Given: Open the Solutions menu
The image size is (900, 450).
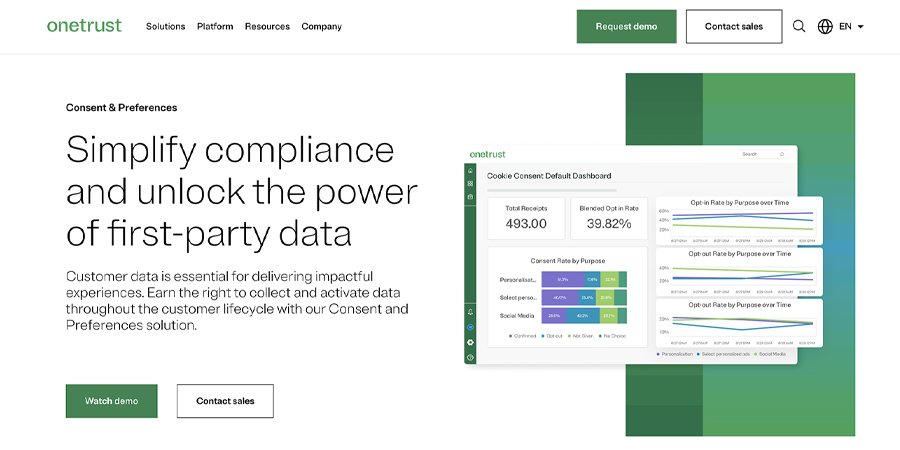Looking at the screenshot, I should (165, 27).
